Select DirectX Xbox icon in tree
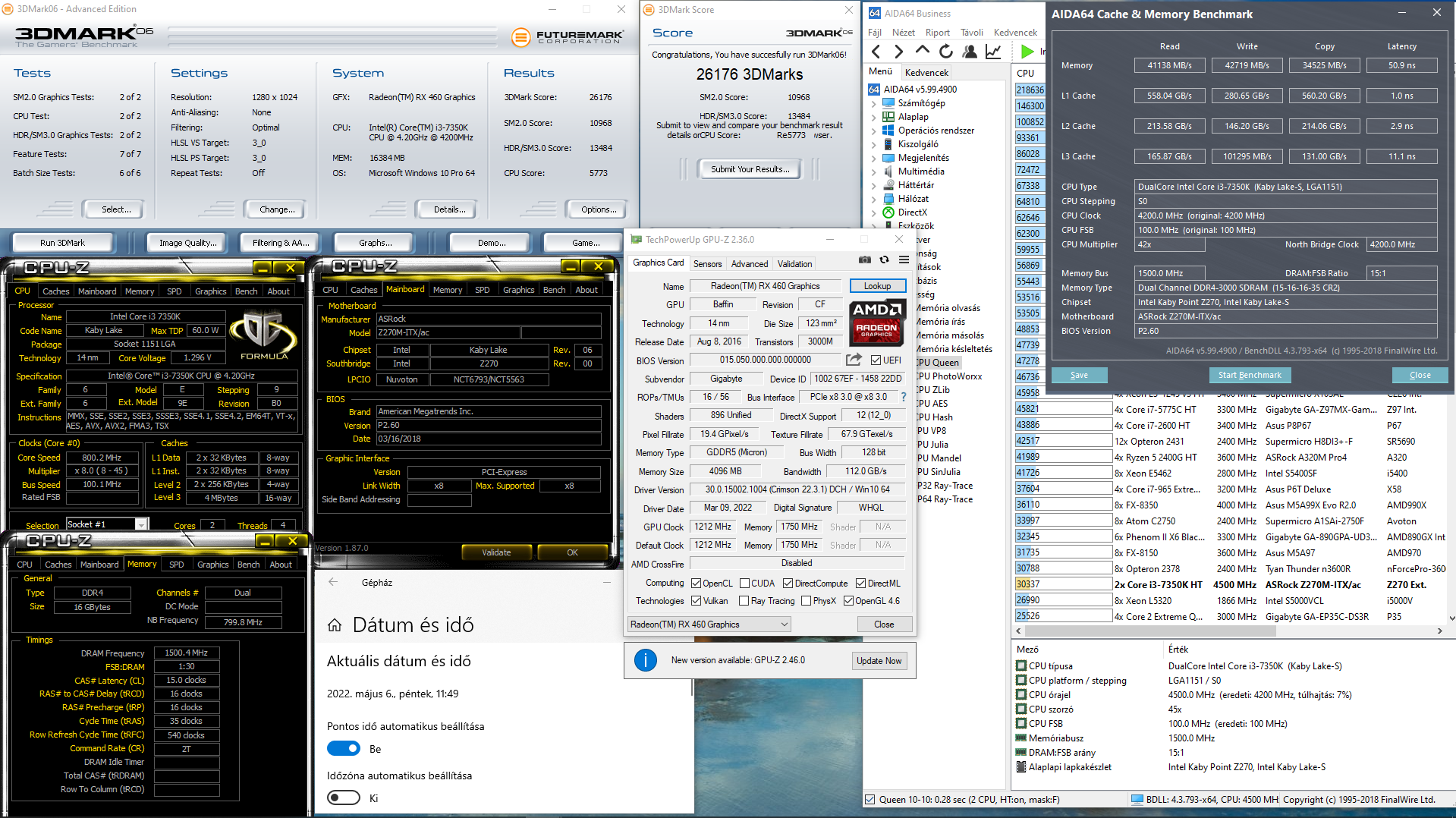Viewport: 1456px width, 818px height. click(x=888, y=212)
